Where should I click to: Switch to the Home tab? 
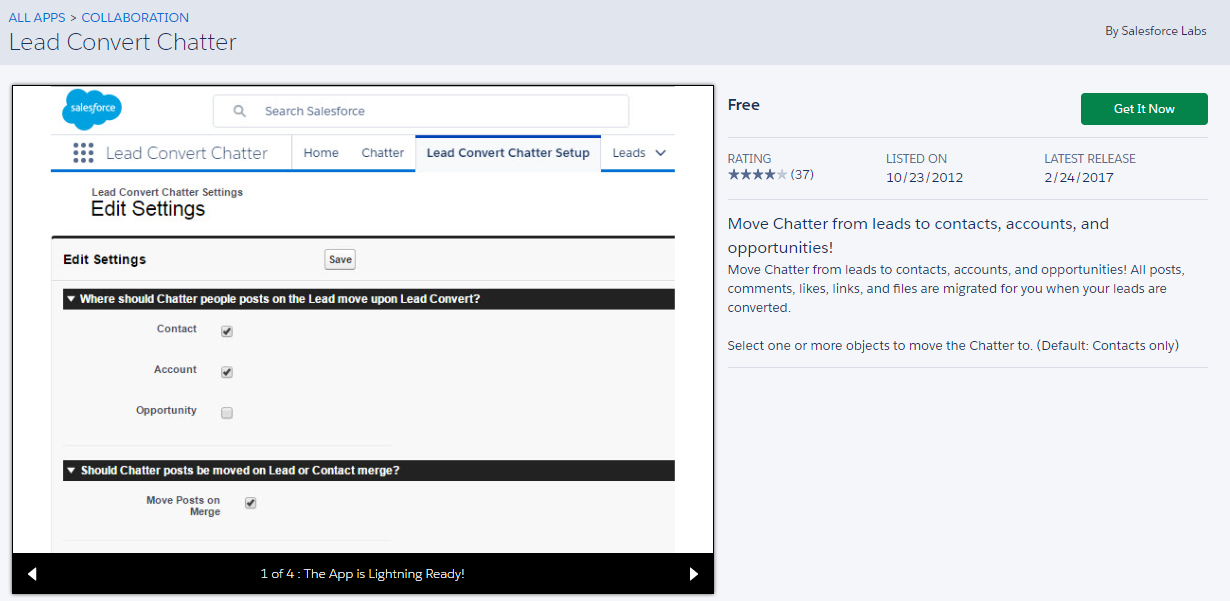(321, 153)
